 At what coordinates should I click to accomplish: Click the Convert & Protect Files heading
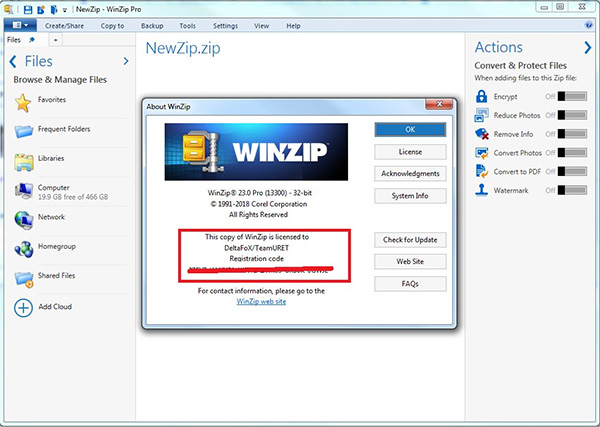pos(520,66)
